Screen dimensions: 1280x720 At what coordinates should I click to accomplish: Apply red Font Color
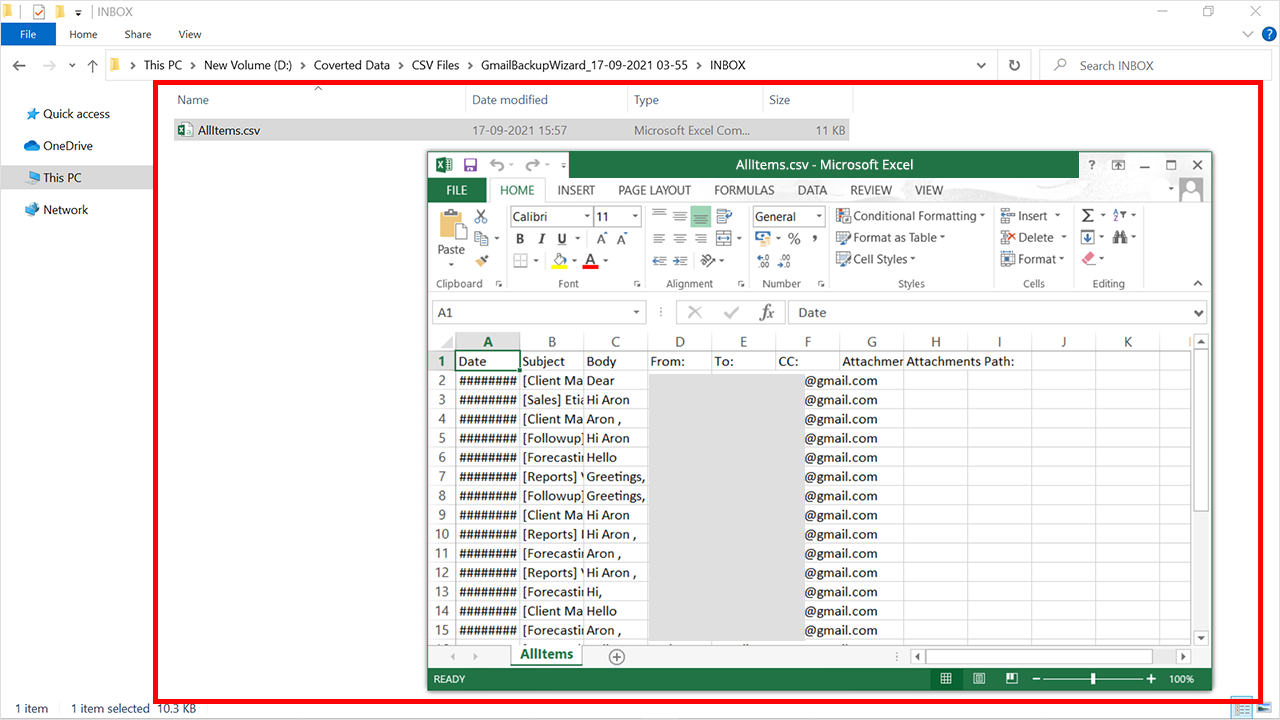click(590, 261)
